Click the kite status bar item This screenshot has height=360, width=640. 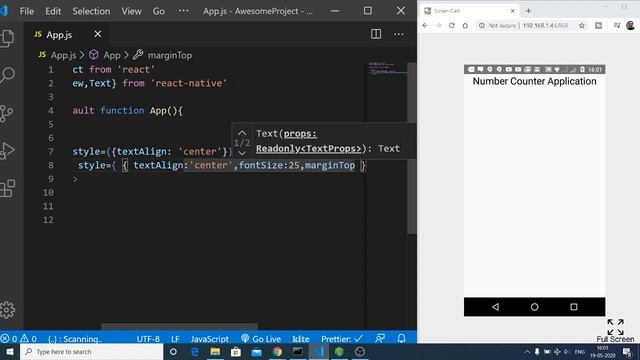301,339
